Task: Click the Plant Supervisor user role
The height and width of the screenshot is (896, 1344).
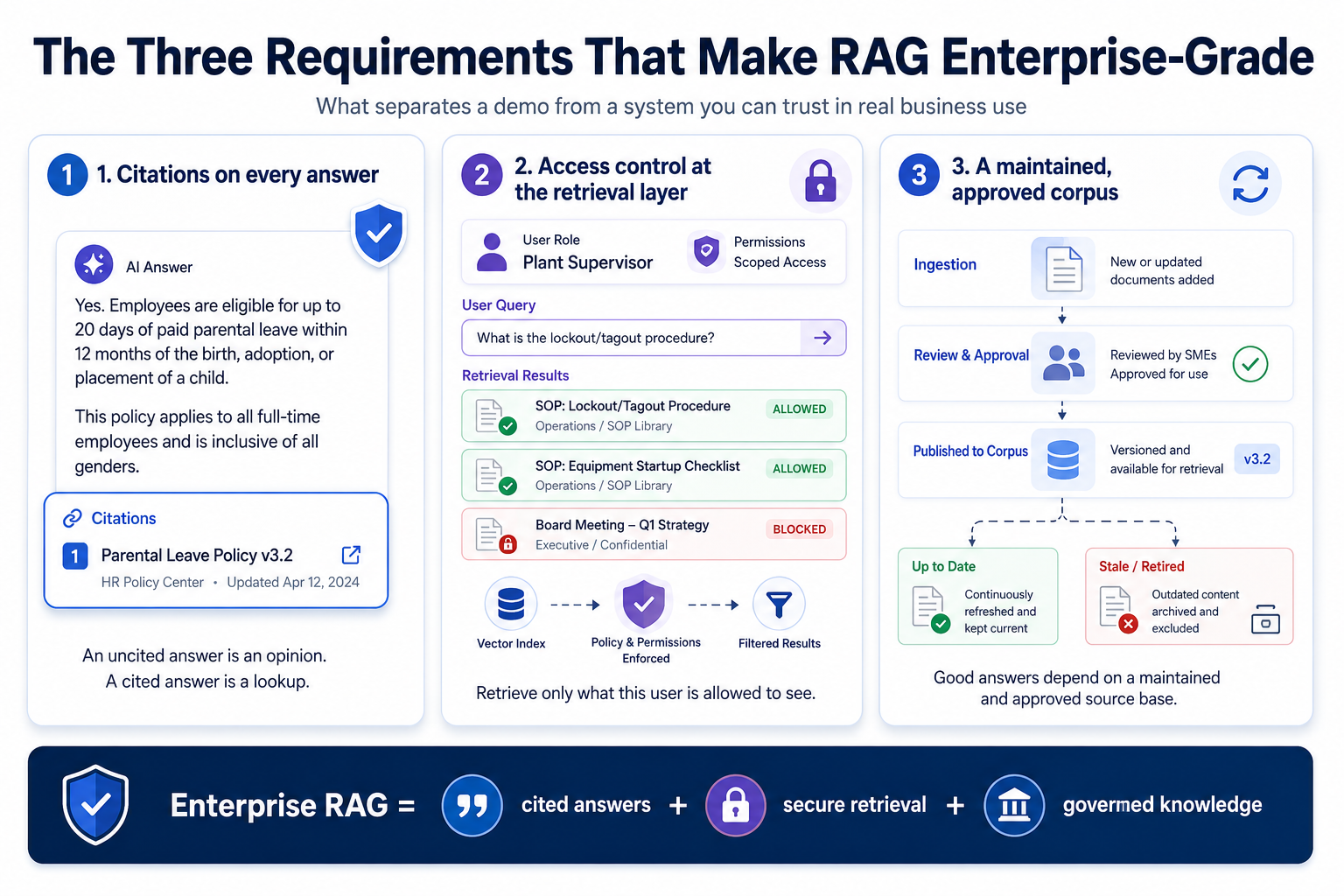Action: pos(587,262)
